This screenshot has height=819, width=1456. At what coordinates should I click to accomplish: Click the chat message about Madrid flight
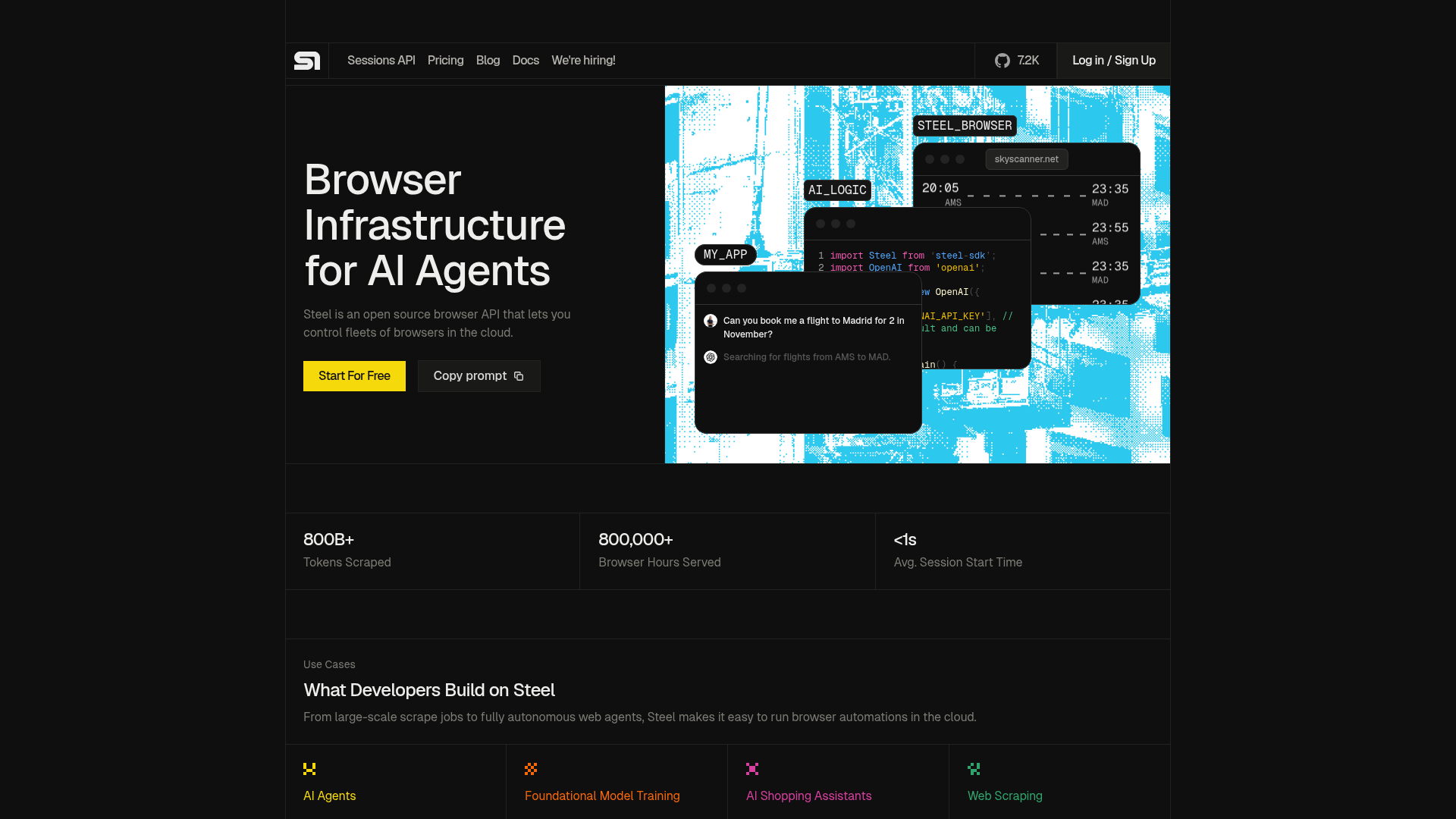(x=814, y=328)
